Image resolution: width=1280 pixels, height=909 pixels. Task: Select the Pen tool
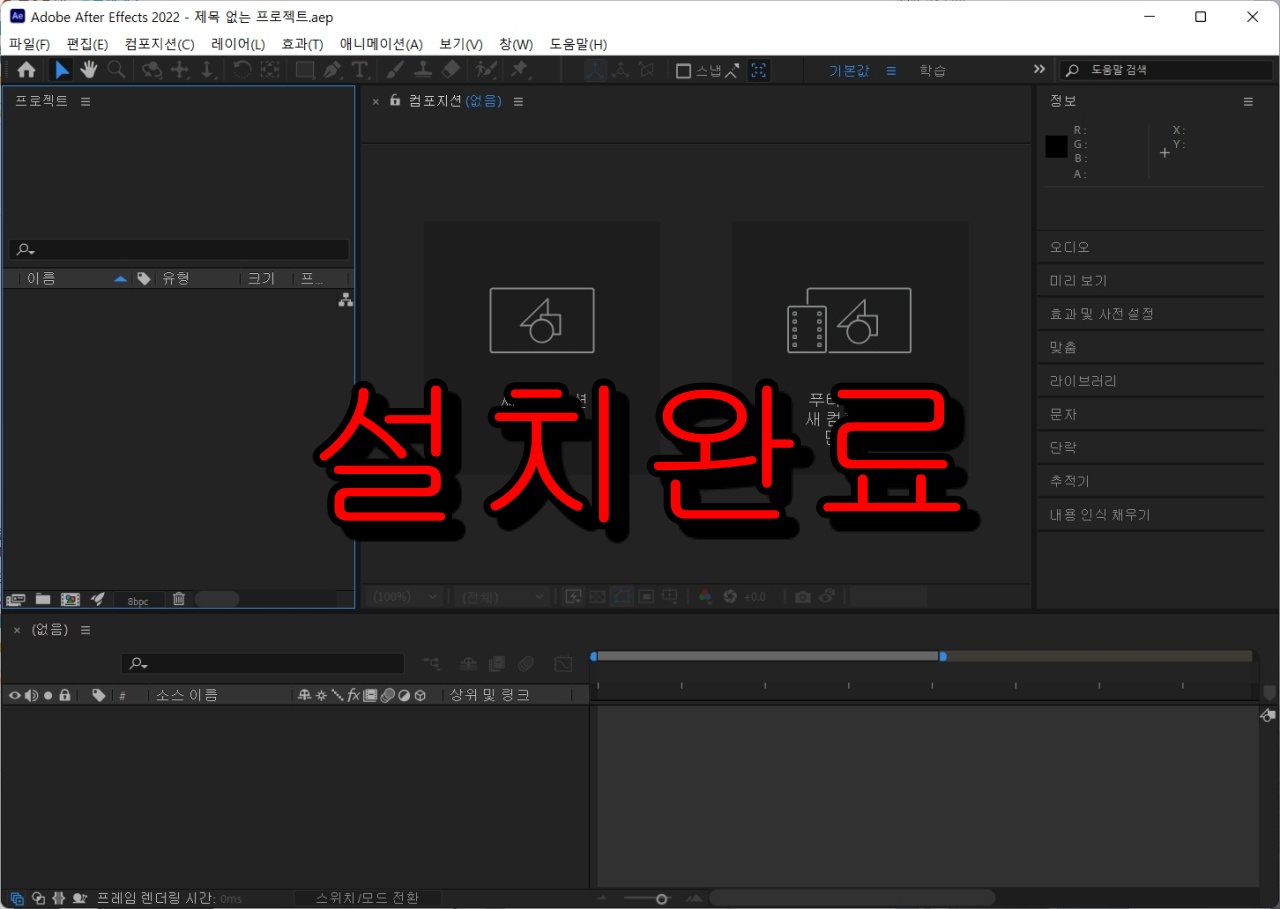(332, 70)
